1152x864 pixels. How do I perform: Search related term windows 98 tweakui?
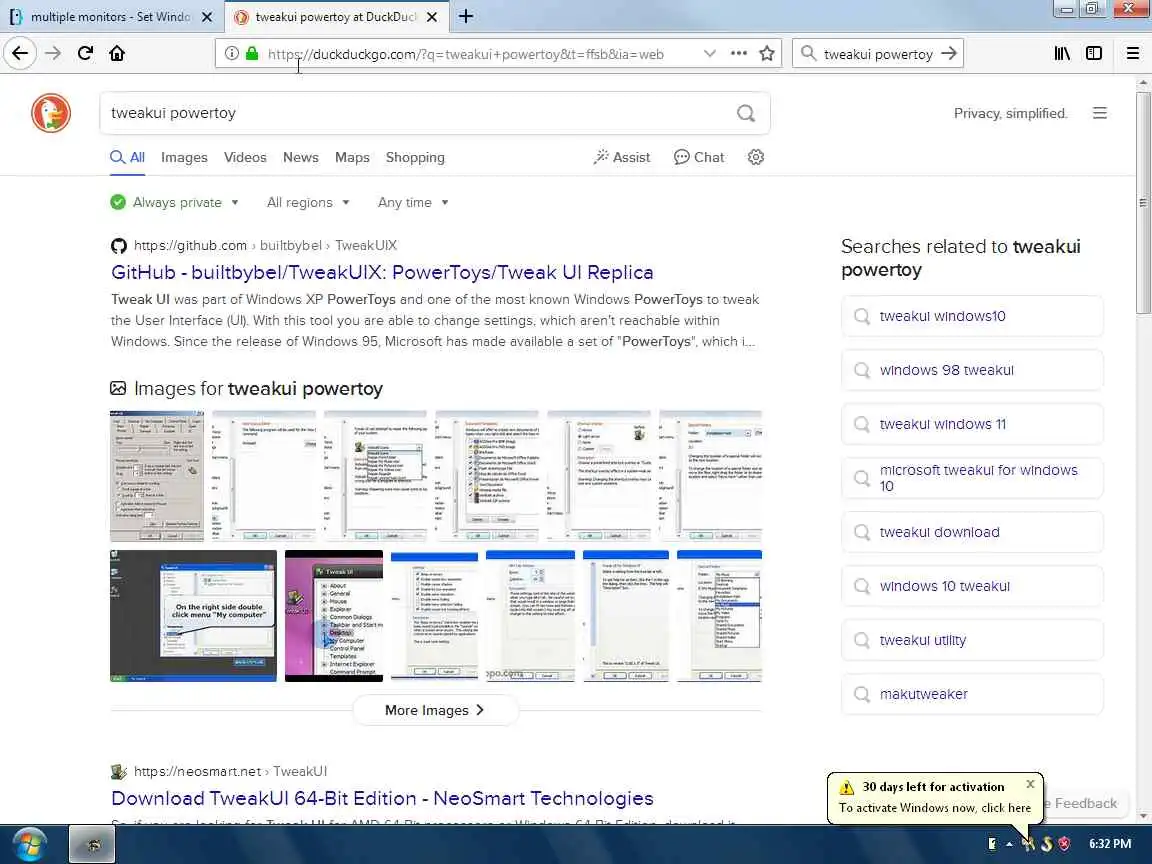click(x=972, y=370)
